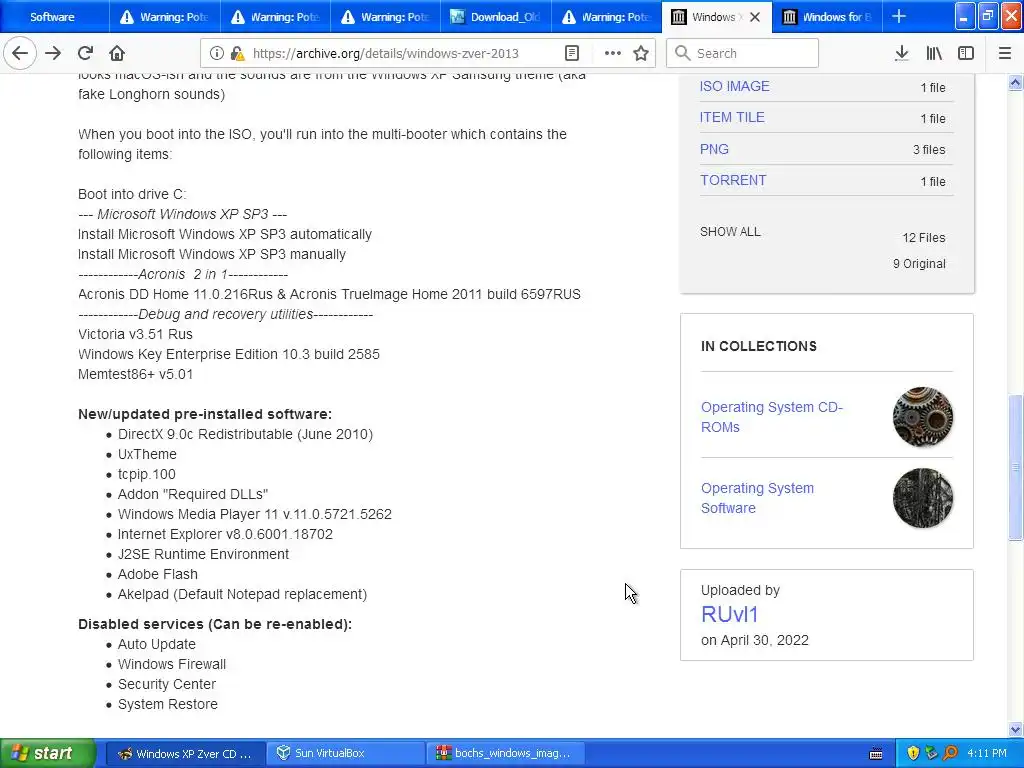Click the green arrow hardware tray icon
This screenshot has width=1024, height=768.
tap(931, 754)
